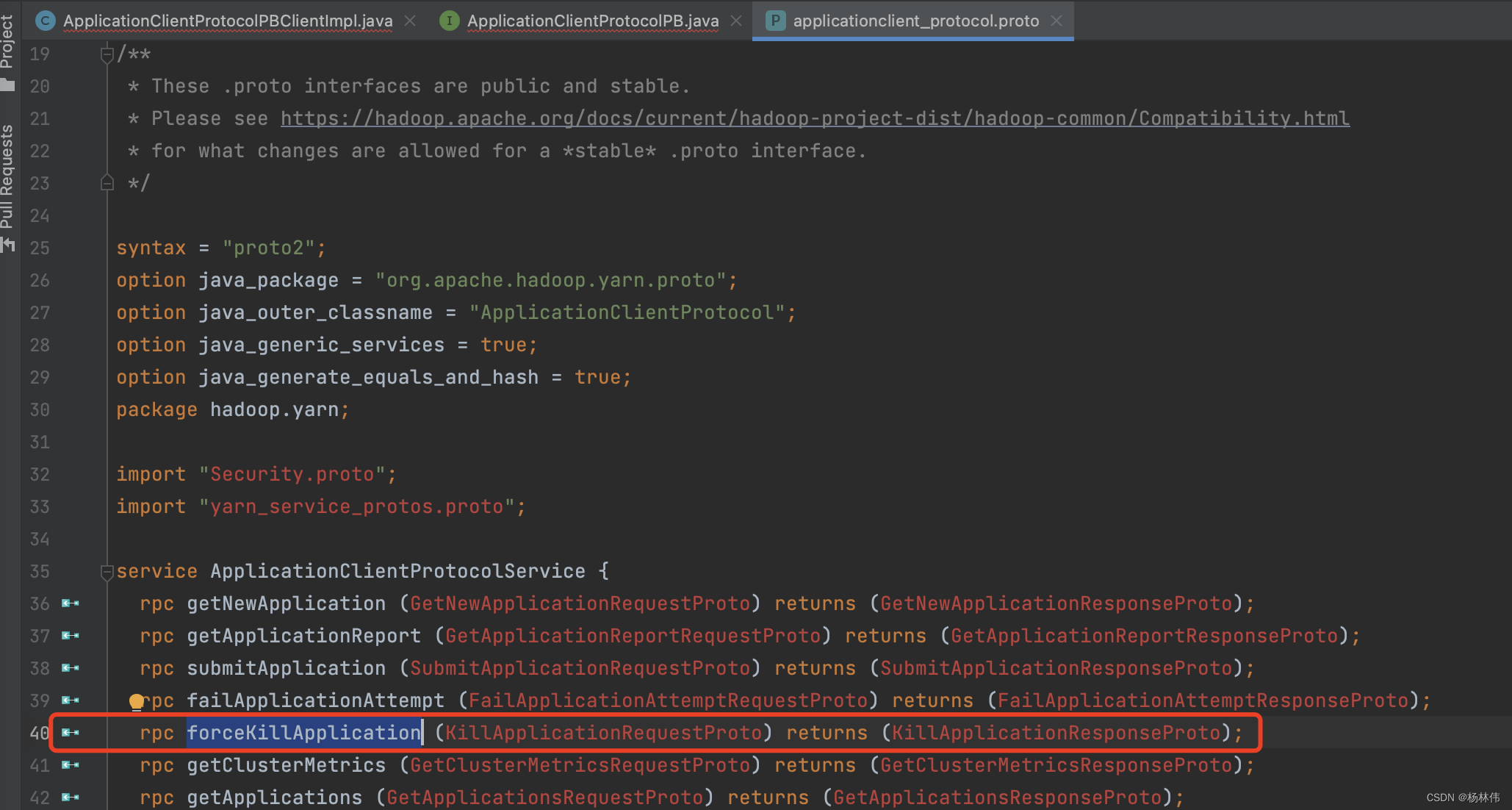
Task: Click fold end marker at line 23
Action: coord(107,183)
